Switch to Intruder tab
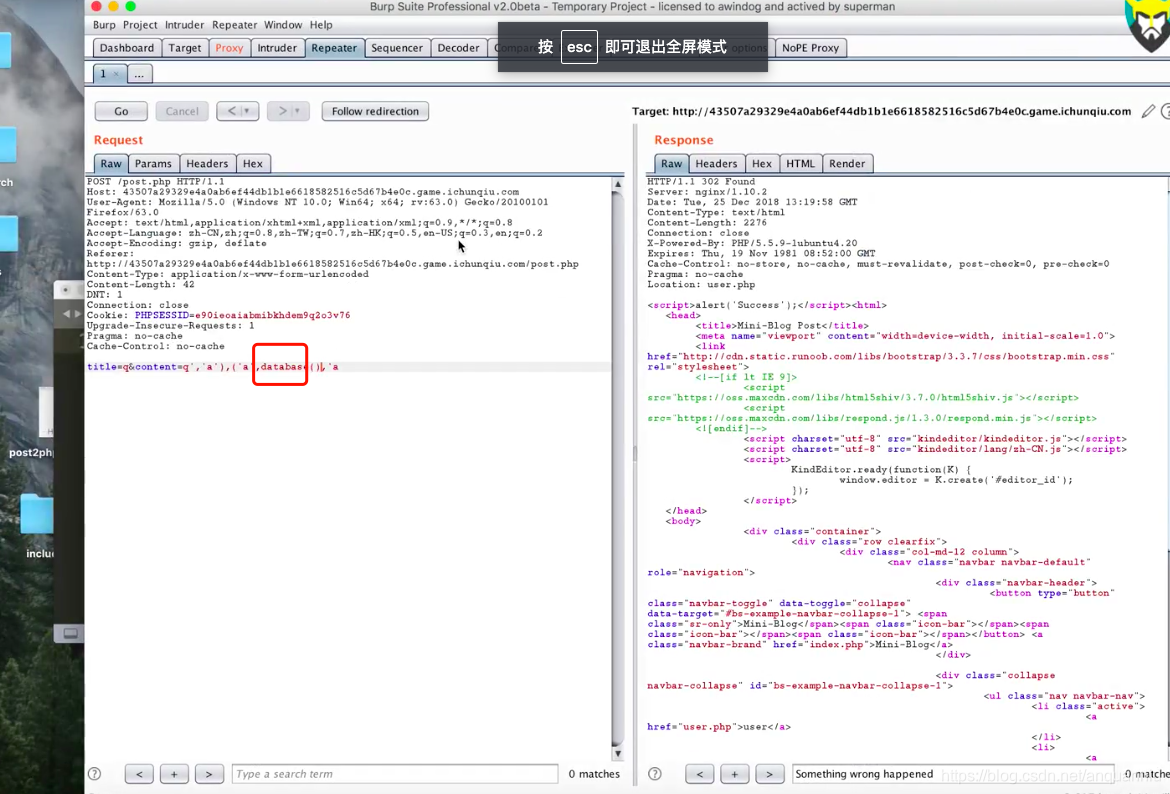1170x794 pixels. pyautogui.click(x=277, y=48)
